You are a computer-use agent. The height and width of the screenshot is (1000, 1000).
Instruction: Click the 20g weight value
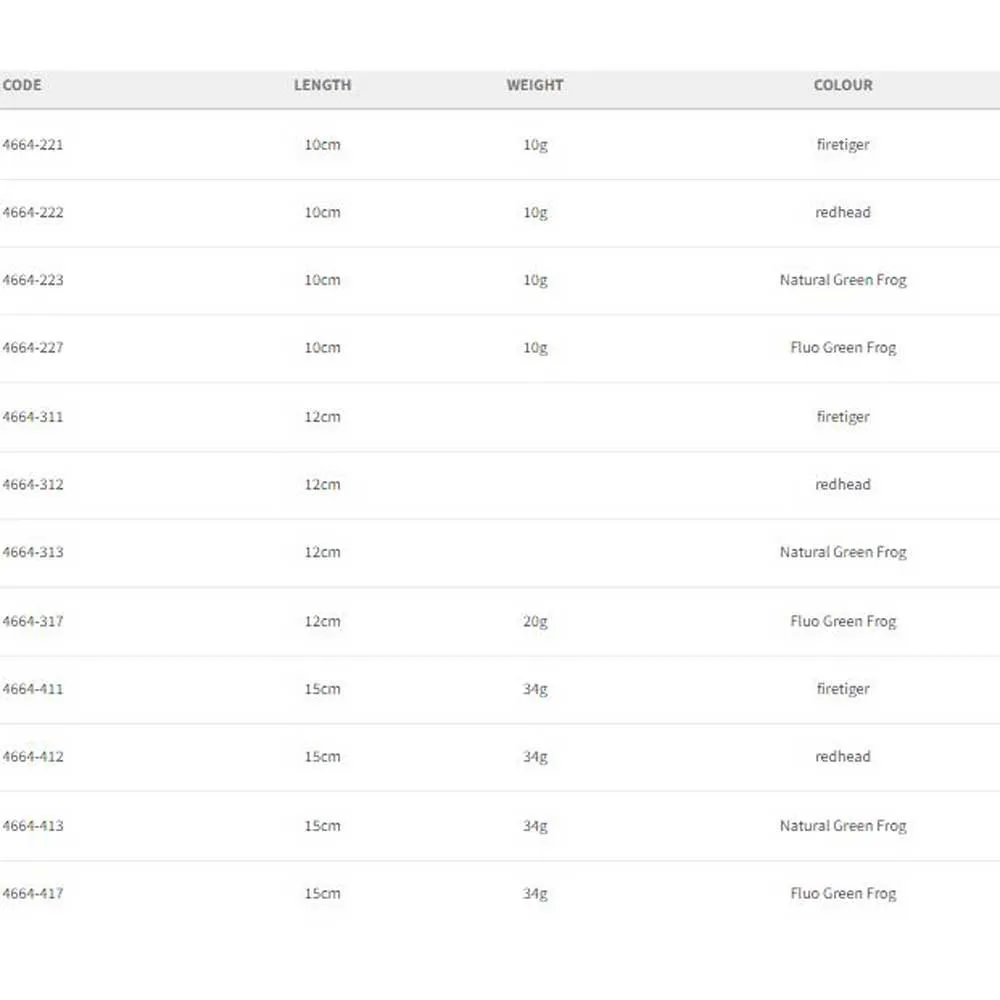tap(535, 622)
